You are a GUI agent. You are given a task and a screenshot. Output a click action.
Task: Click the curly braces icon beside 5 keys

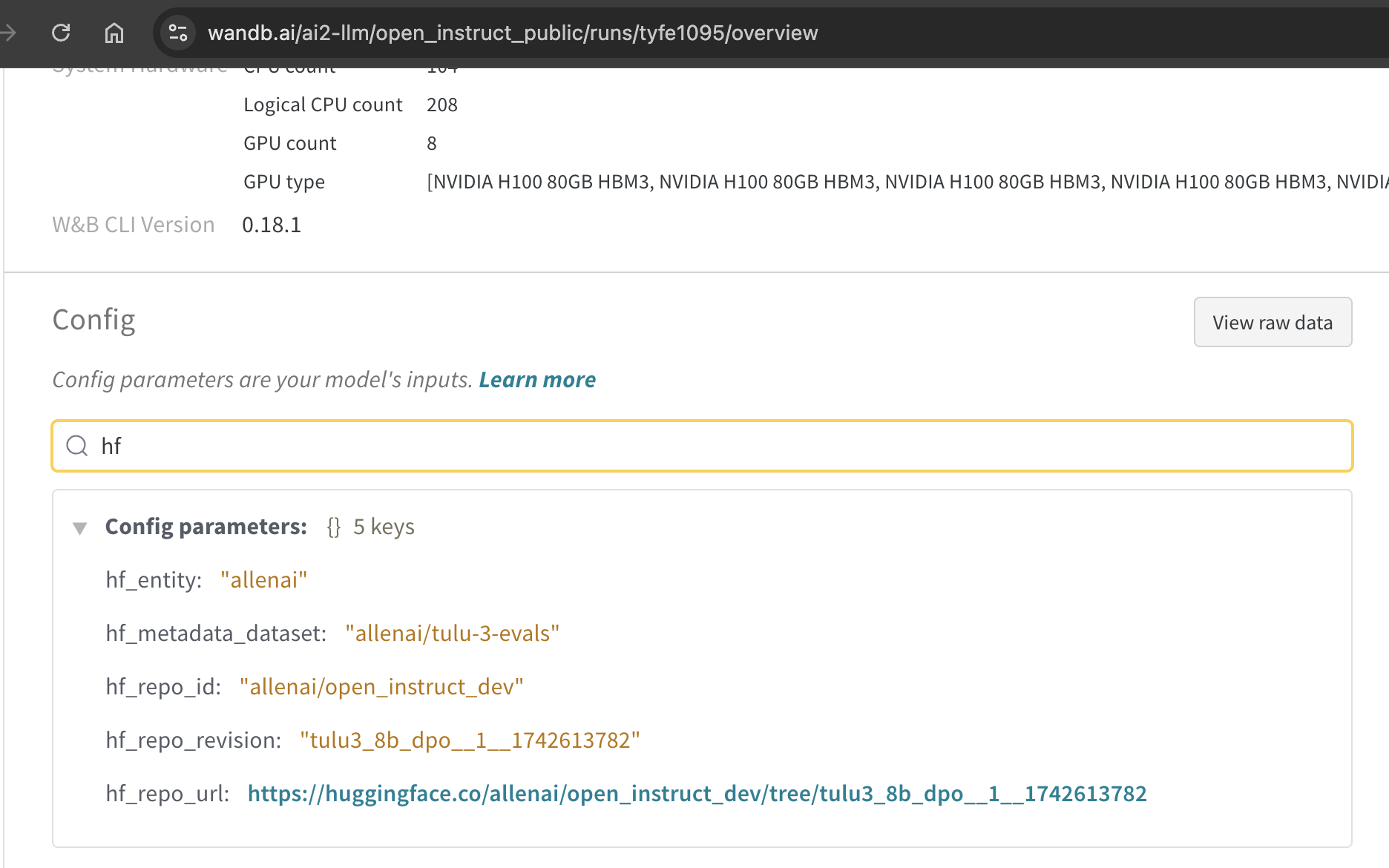coord(334,527)
